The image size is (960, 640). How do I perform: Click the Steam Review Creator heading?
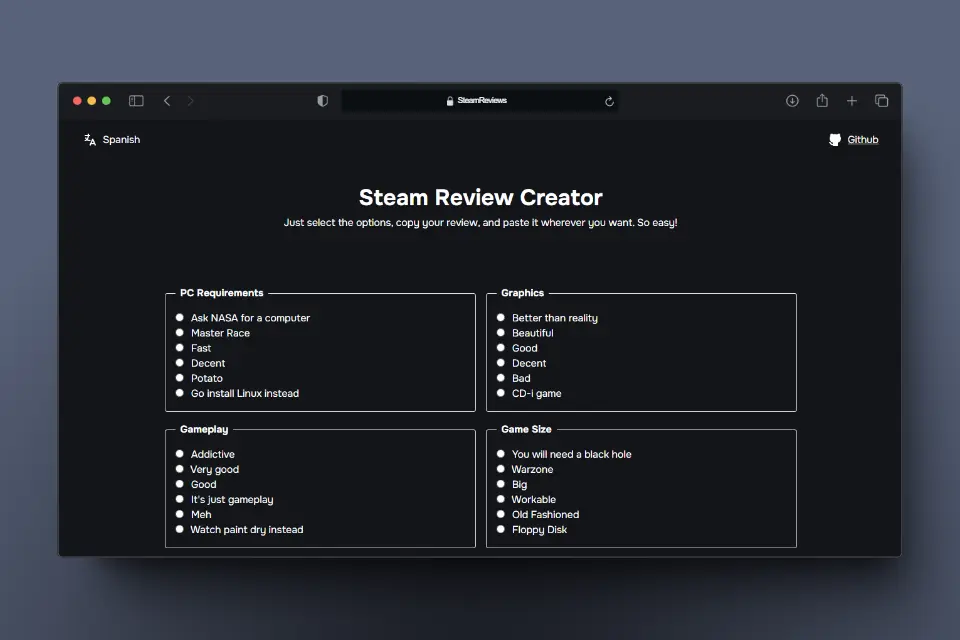click(x=481, y=197)
